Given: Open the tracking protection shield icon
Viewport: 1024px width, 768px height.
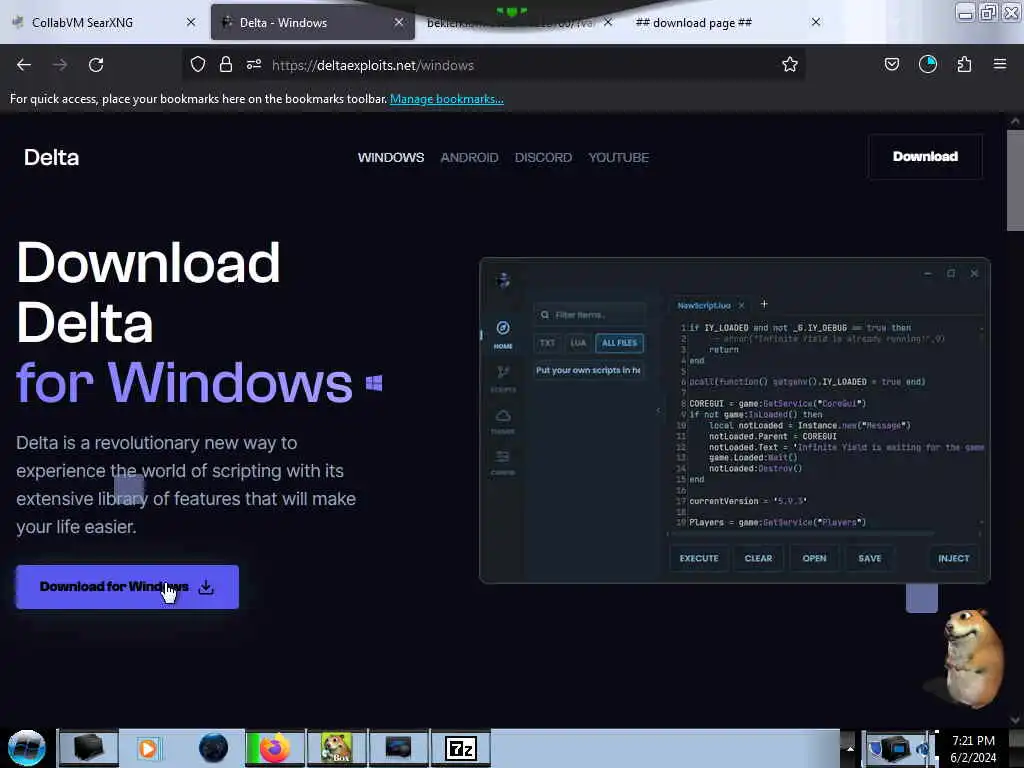Looking at the screenshot, I should 198,65.
